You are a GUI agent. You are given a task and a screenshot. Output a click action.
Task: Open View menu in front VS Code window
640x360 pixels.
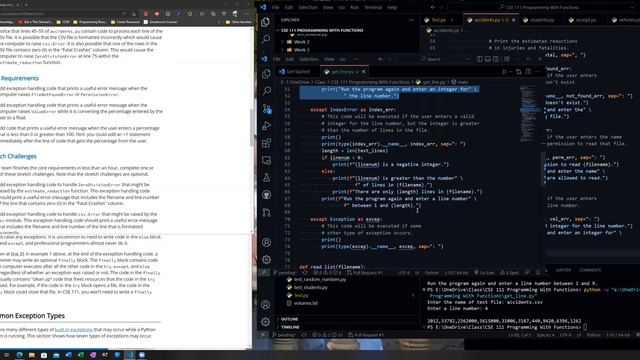pos(329,59)
